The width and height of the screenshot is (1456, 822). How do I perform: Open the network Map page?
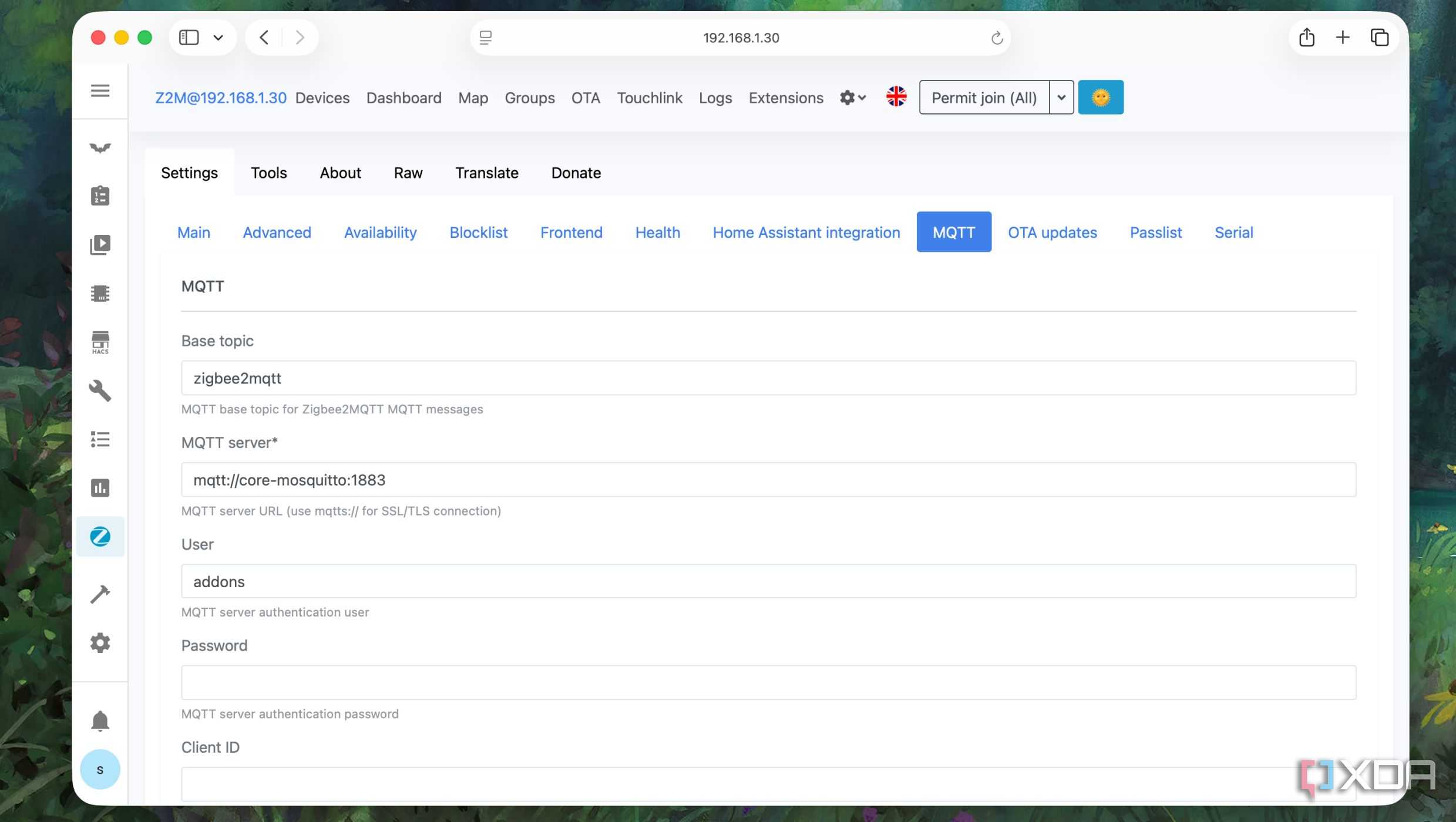[x=473, y=97]
